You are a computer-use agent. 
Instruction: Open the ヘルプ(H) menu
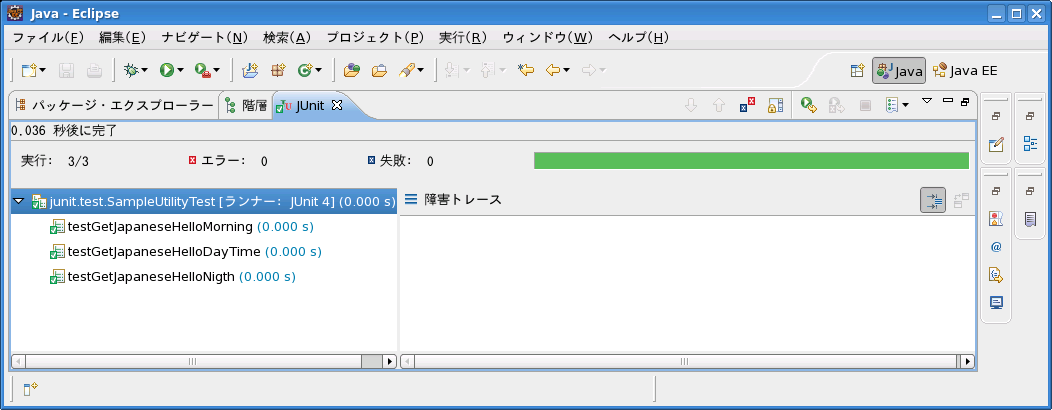point(639,38)
